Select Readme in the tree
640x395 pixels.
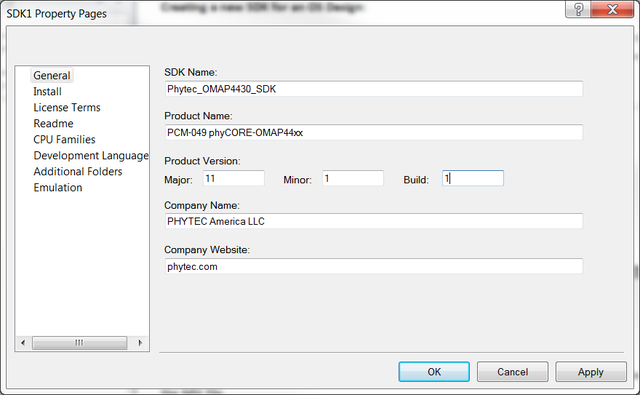coord(53,123)
